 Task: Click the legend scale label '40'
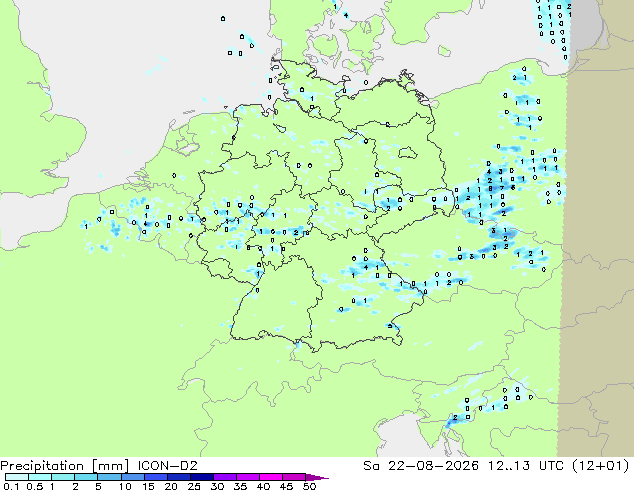263,486
